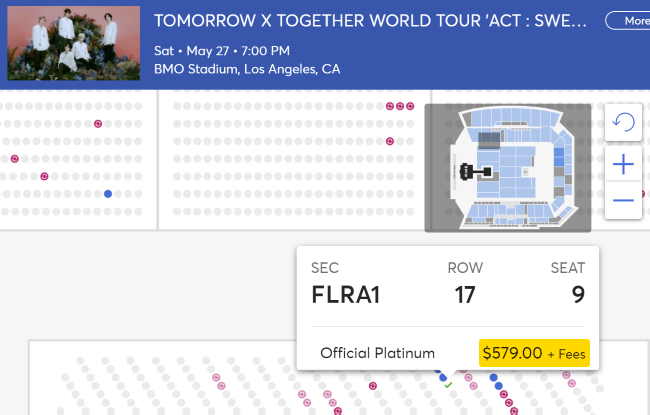Select first pink seat in top-right trio
Image resolution: width=650 pixels, height=415 pixels.
click(391, 106)
